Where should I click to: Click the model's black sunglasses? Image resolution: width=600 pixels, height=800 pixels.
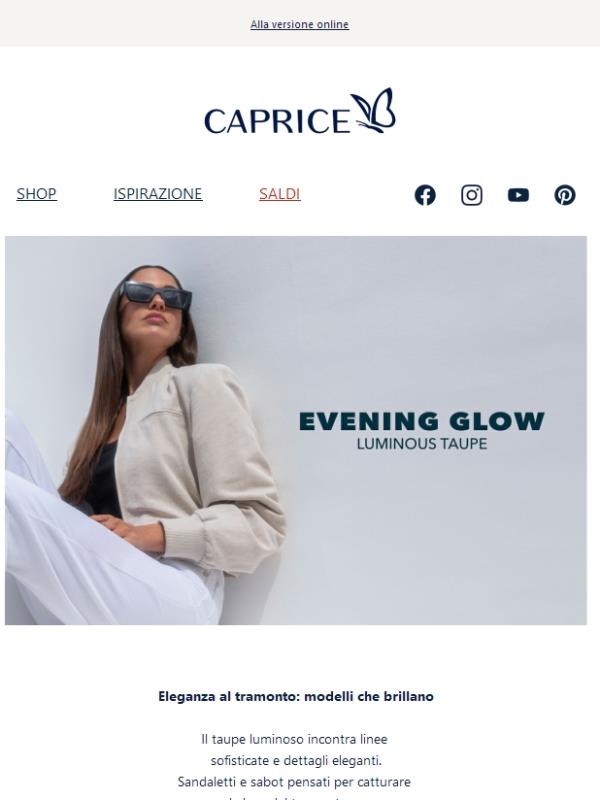coord(156,295)
